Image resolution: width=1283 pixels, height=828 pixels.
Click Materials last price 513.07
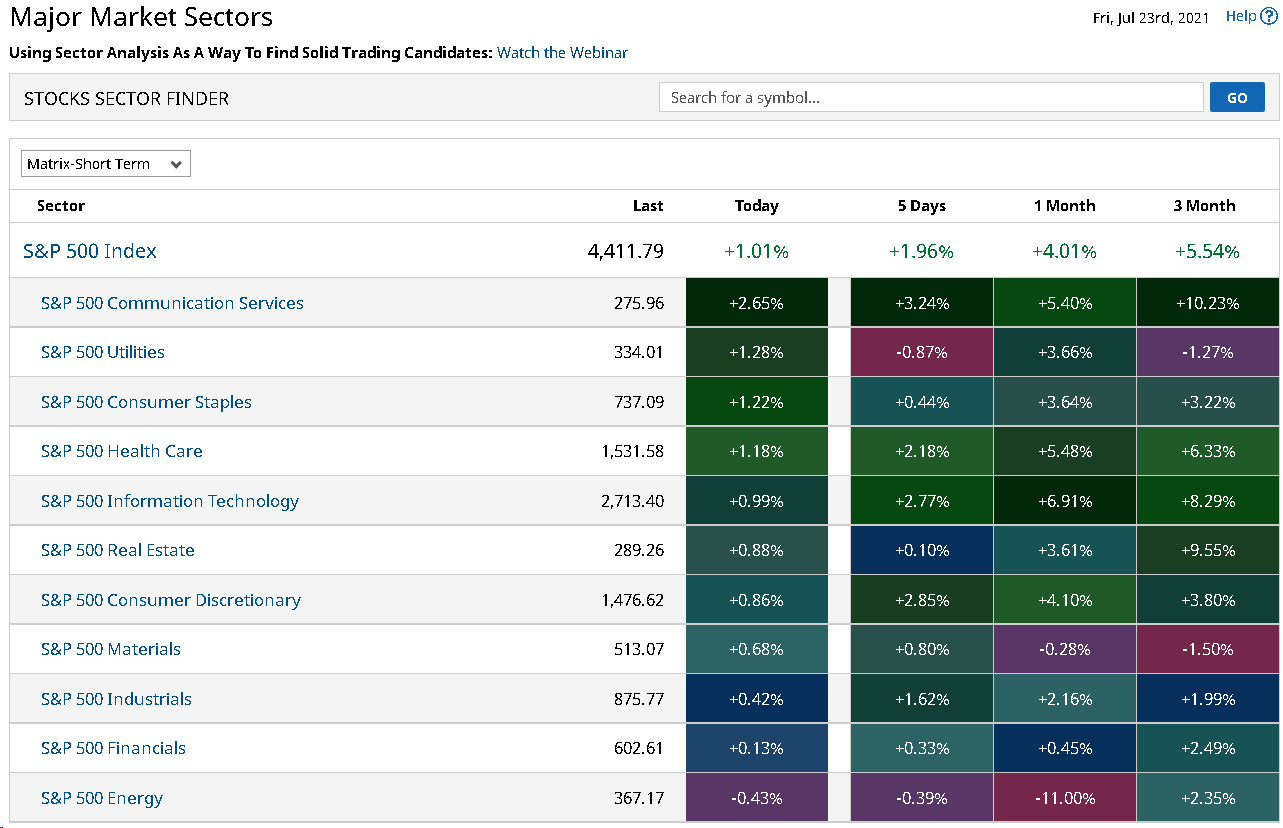[639, 649]
